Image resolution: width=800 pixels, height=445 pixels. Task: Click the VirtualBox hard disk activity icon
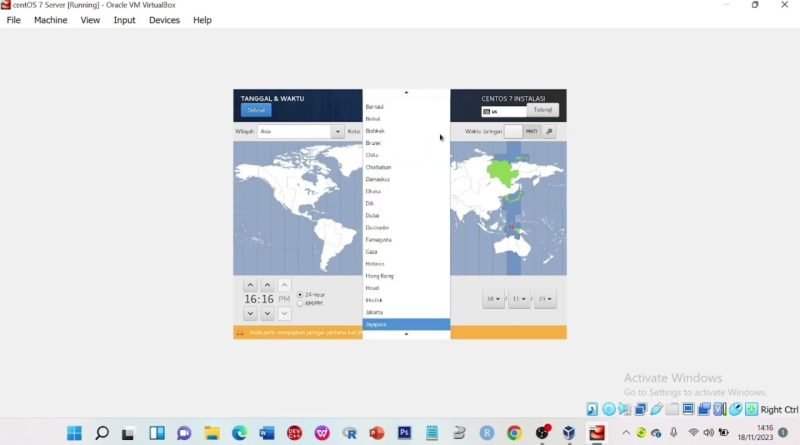[592, 409]
